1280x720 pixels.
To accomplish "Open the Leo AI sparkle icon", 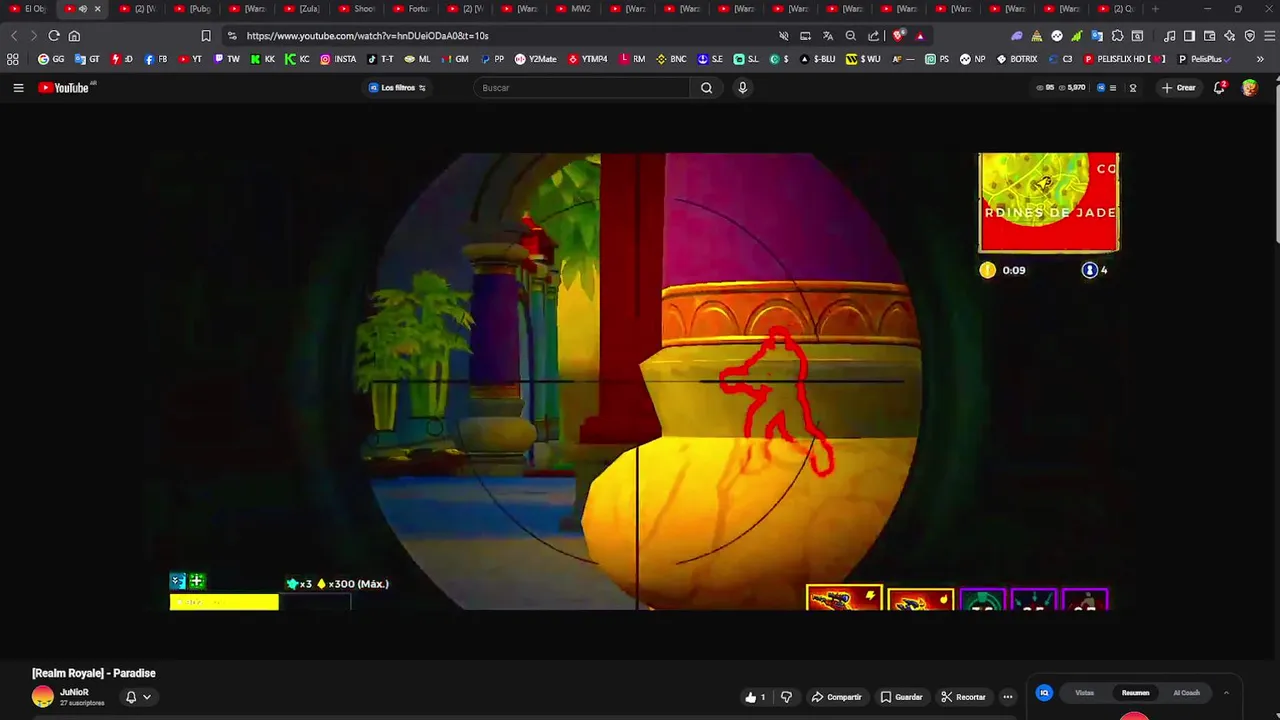I will pyautogui.click(x=1229, y=36).
